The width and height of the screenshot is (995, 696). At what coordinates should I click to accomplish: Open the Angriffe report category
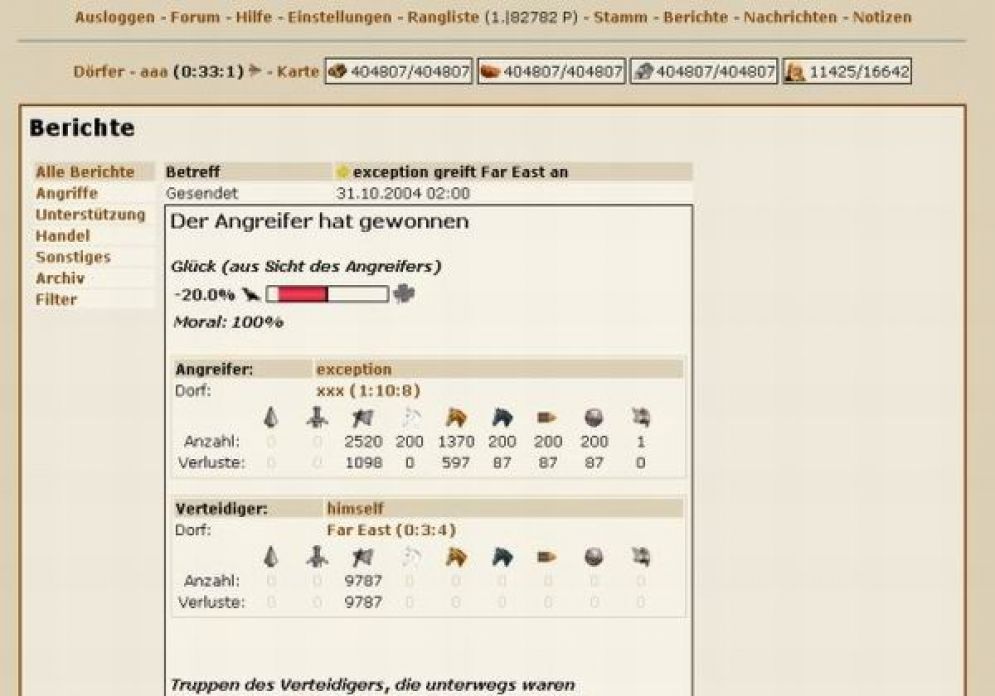coord(67,193)
